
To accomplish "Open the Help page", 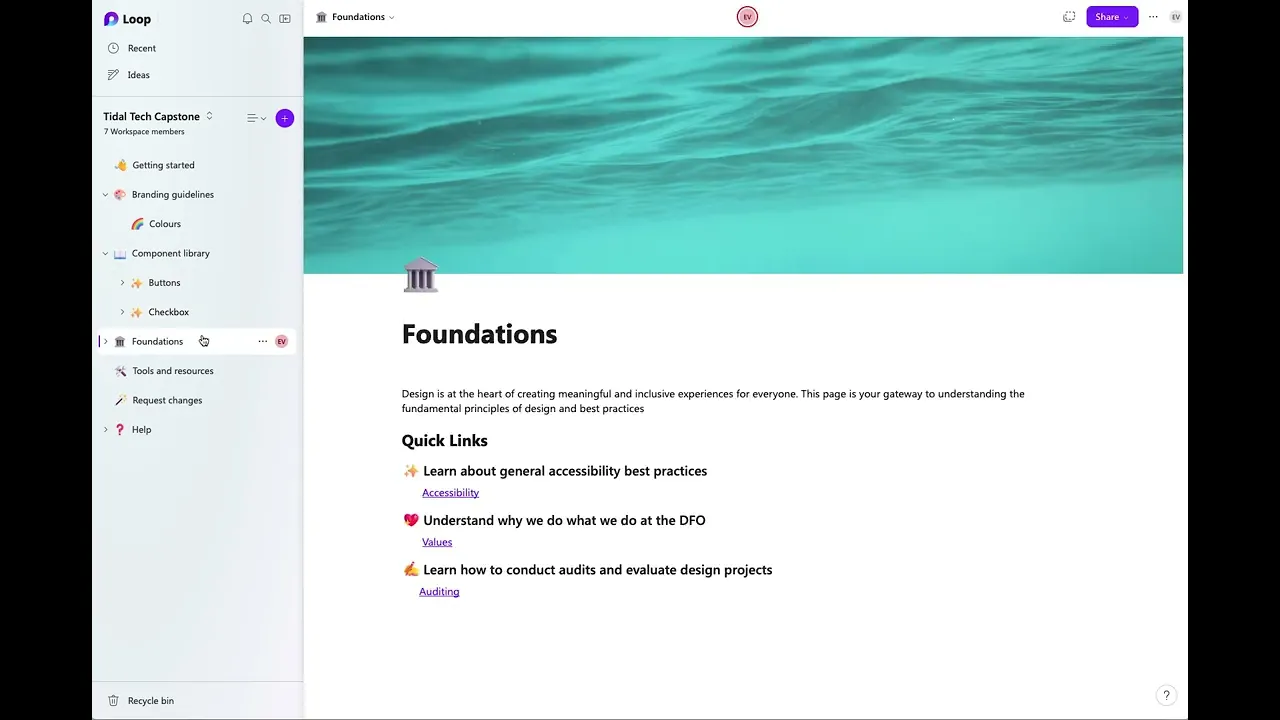I will [142, 430].
